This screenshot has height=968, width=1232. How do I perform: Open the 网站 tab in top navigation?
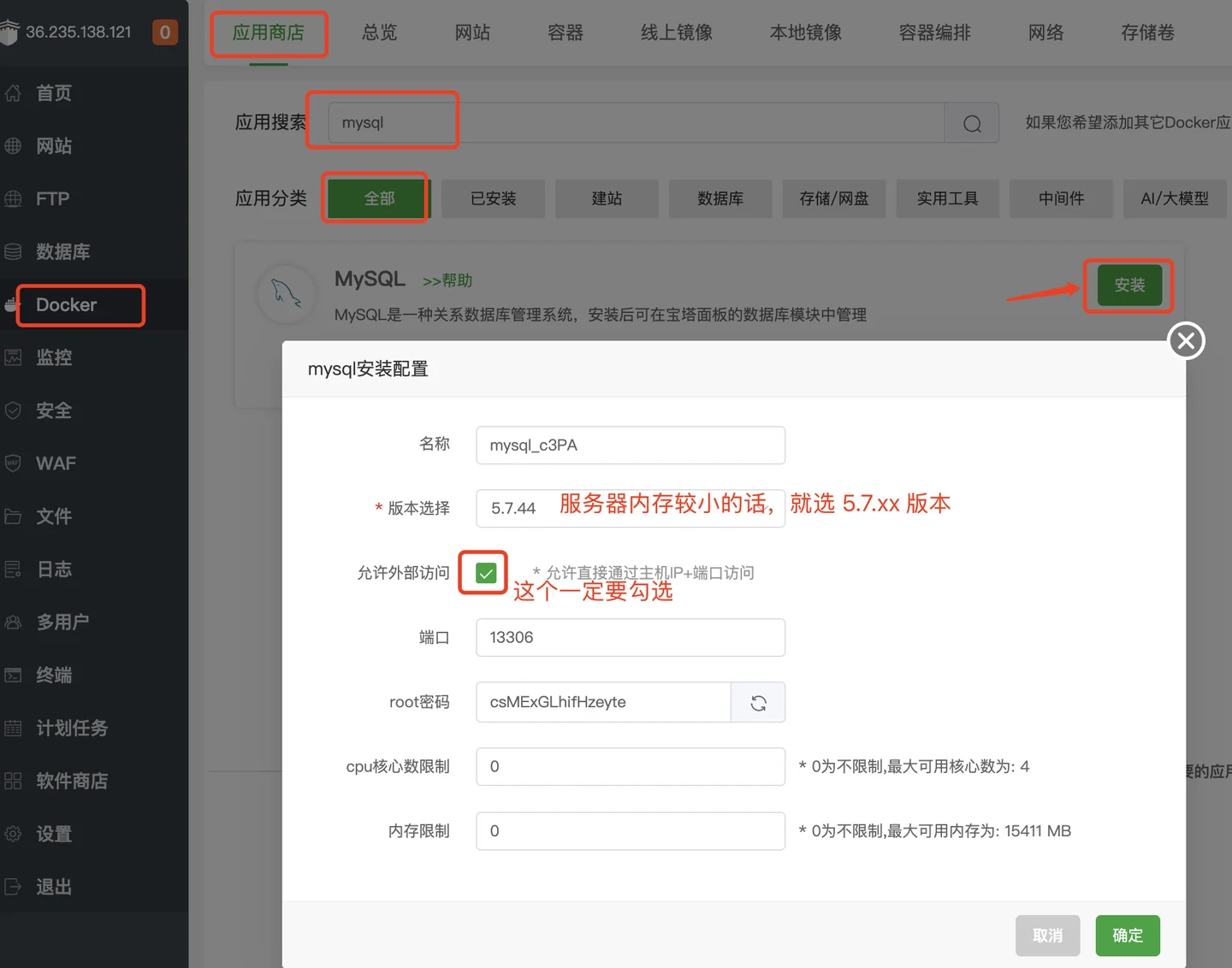click(472, 32)
